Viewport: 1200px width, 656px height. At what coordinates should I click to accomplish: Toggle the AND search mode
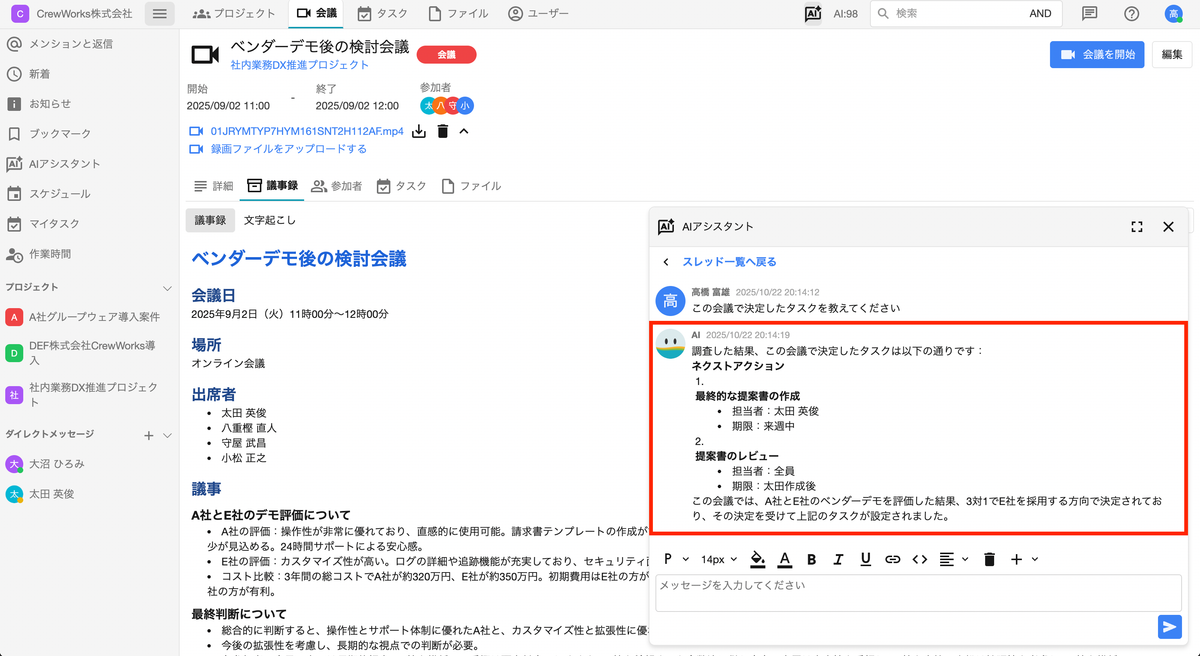pyautogui.click(x=1040, y=14)
